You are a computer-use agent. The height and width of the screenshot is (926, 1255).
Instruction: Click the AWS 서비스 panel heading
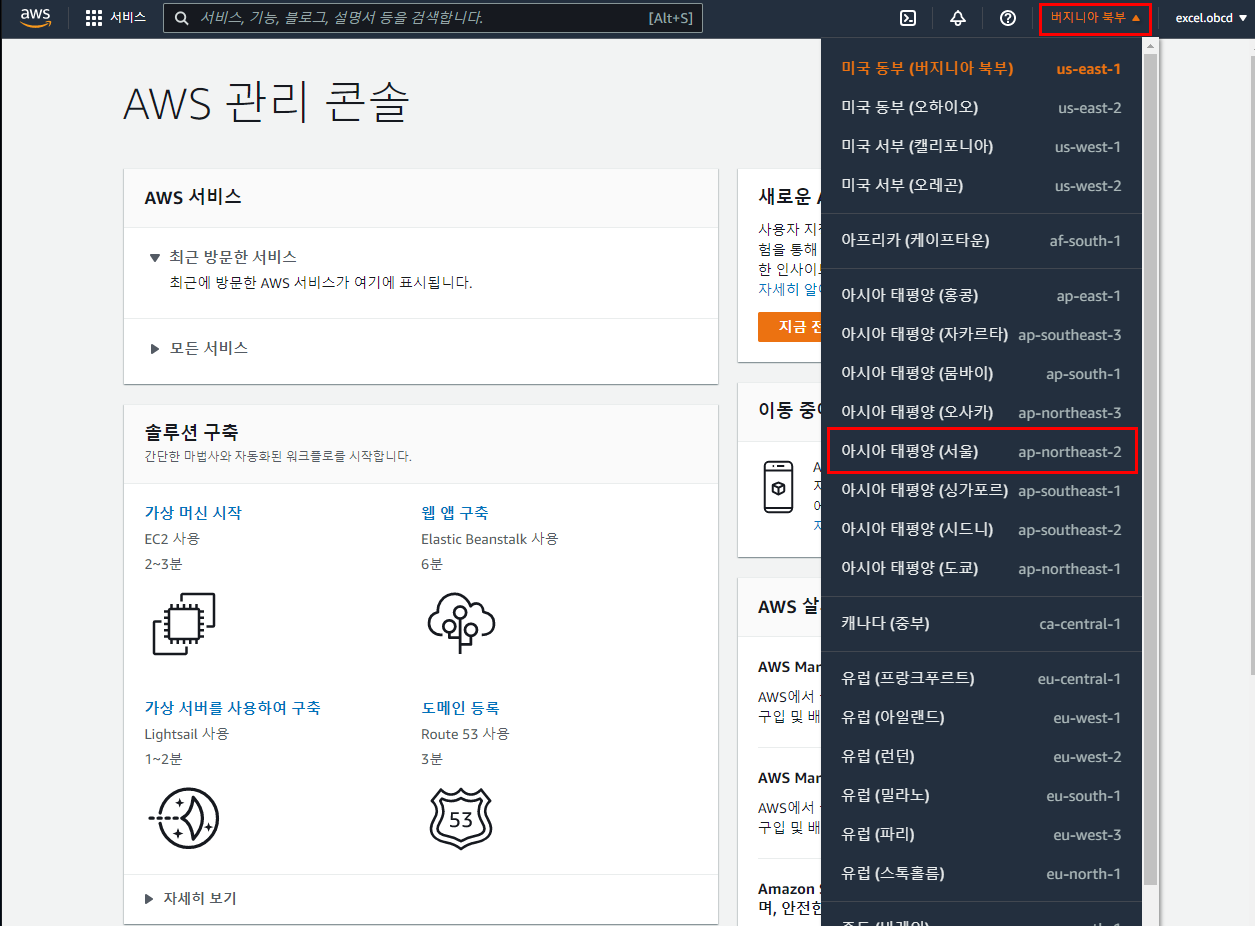(193, 197)
